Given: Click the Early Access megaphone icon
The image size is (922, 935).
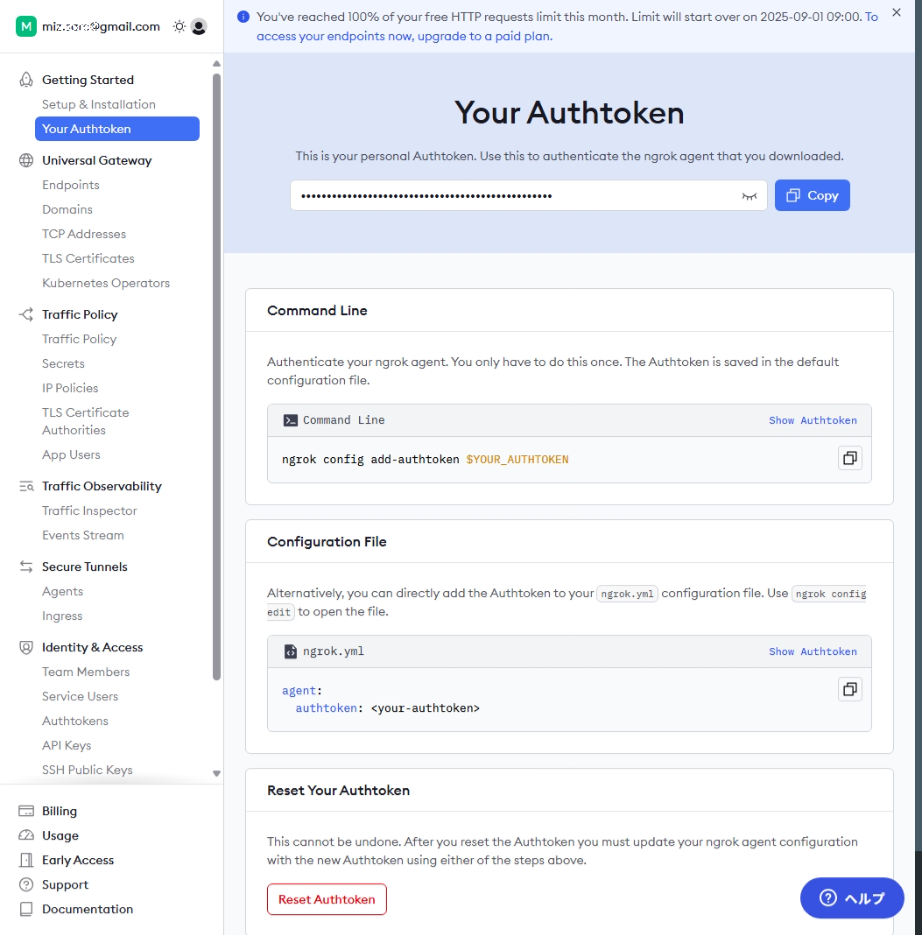Looking at the screenshot, I should tap(27, 860).
